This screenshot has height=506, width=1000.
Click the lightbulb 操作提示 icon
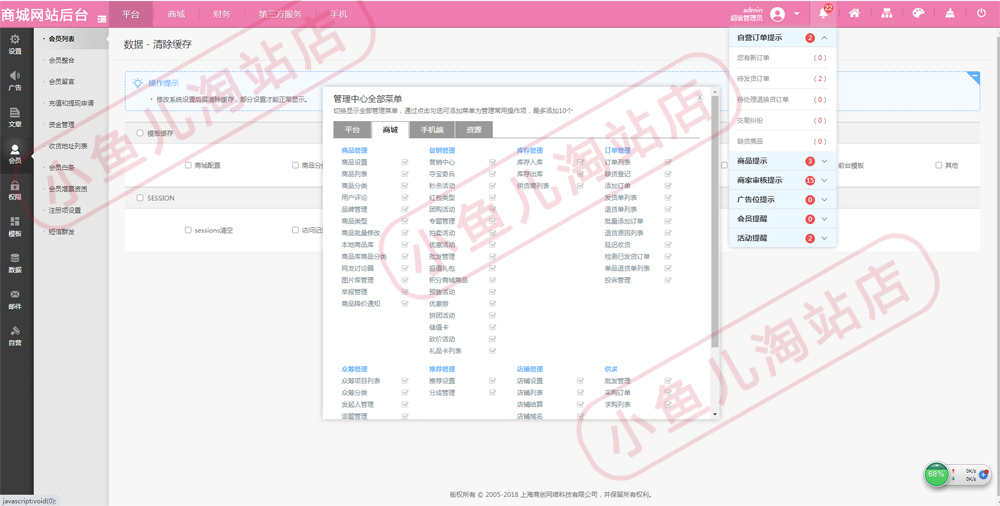(x=138, y=83)
